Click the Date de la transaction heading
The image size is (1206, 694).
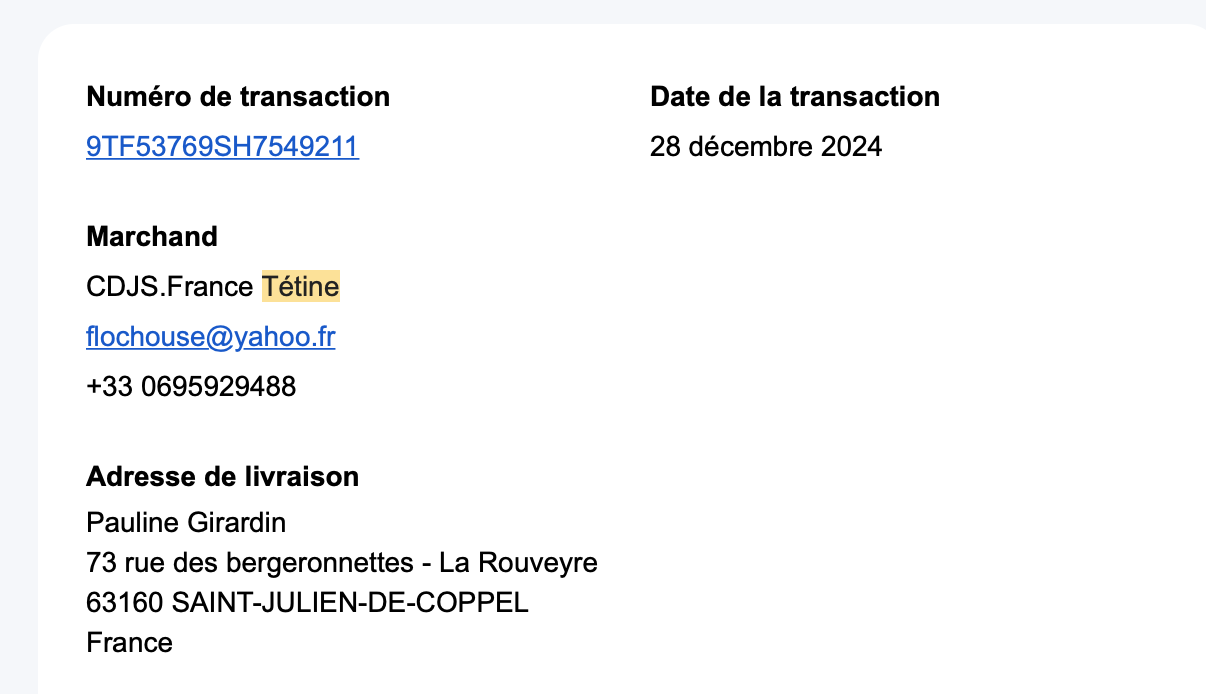tap(794, 97)
